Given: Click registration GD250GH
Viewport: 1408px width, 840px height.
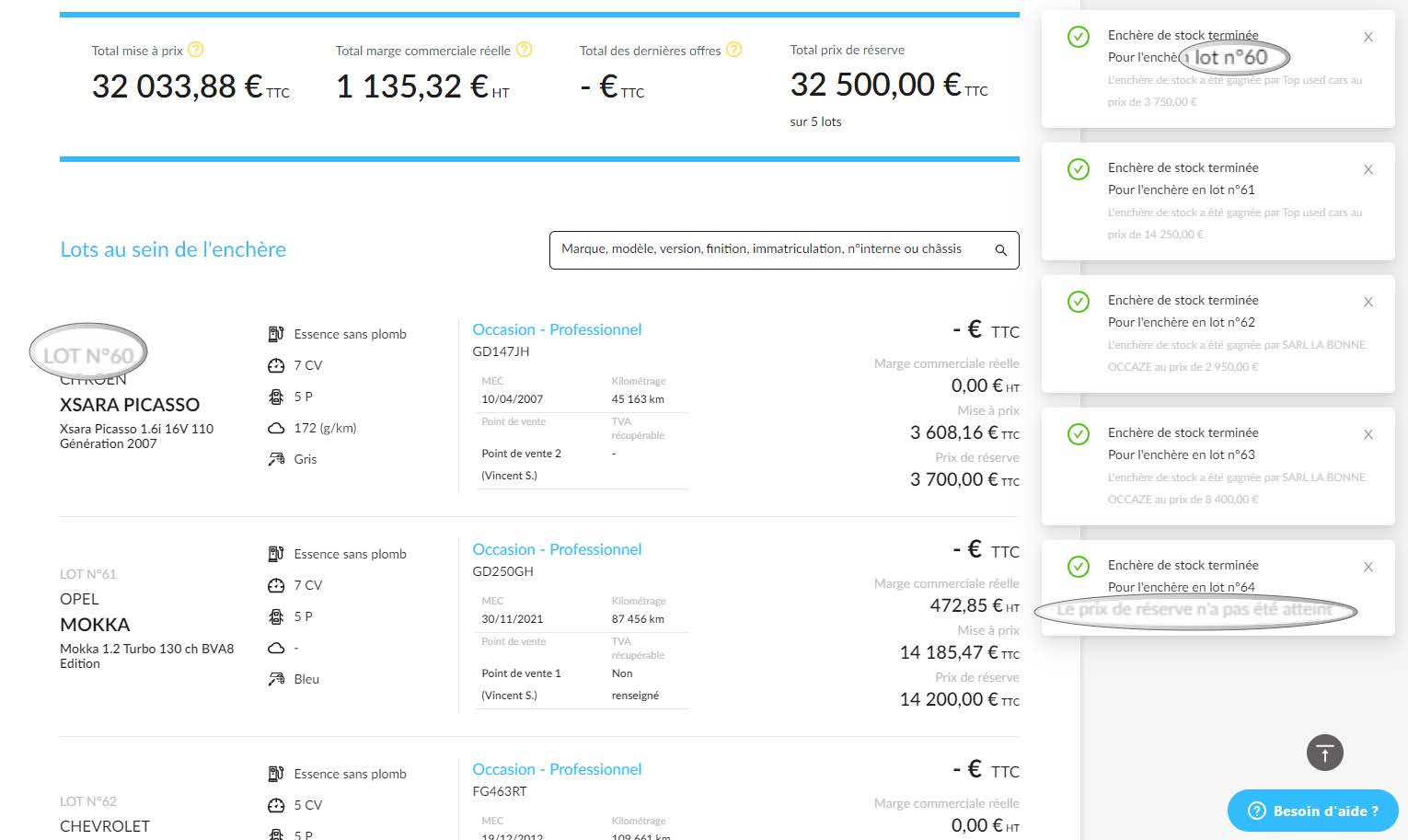Looking at the screenshot, I should pos(502,571).
